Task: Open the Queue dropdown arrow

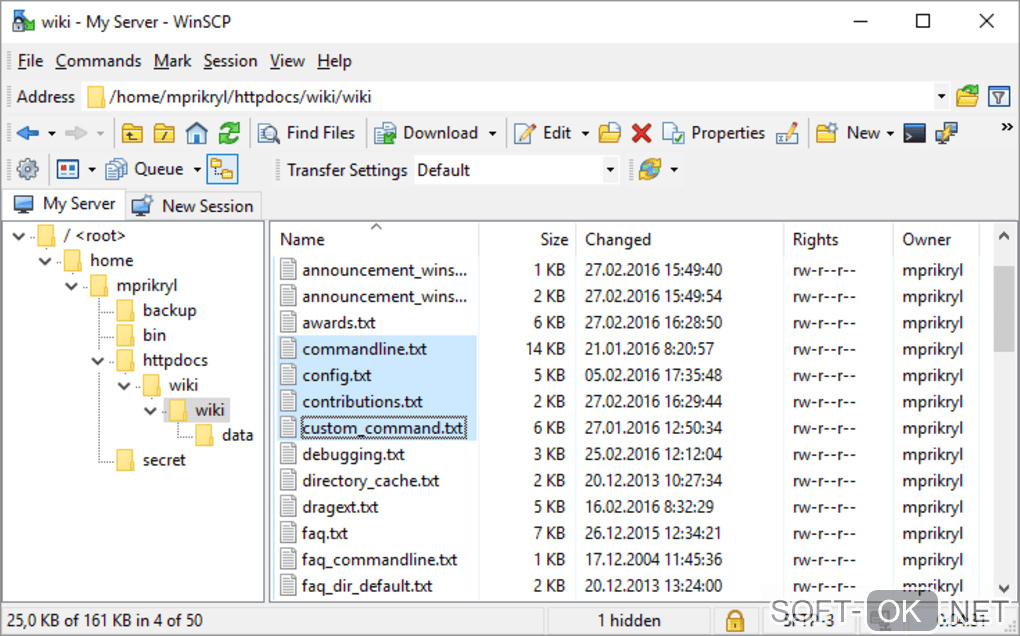Action: click(197, 170)
